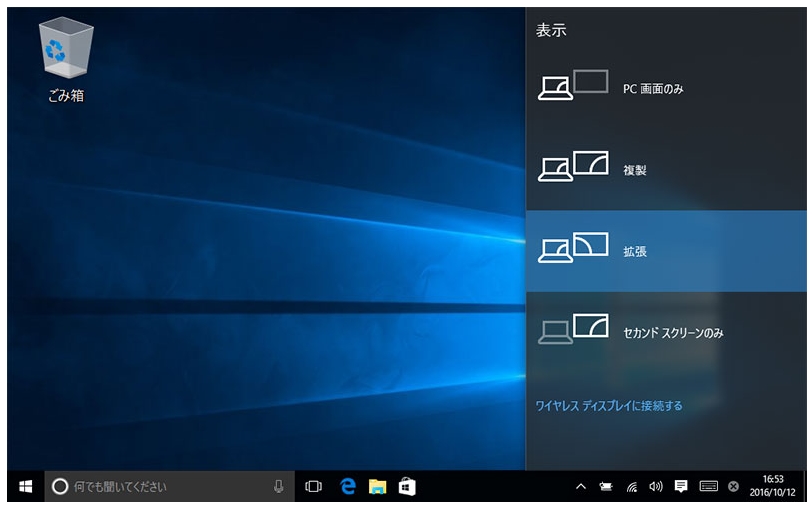This screenshot has height=509, width=812.
Task: Click the 表示 panel heading
Action: (551, 30)
